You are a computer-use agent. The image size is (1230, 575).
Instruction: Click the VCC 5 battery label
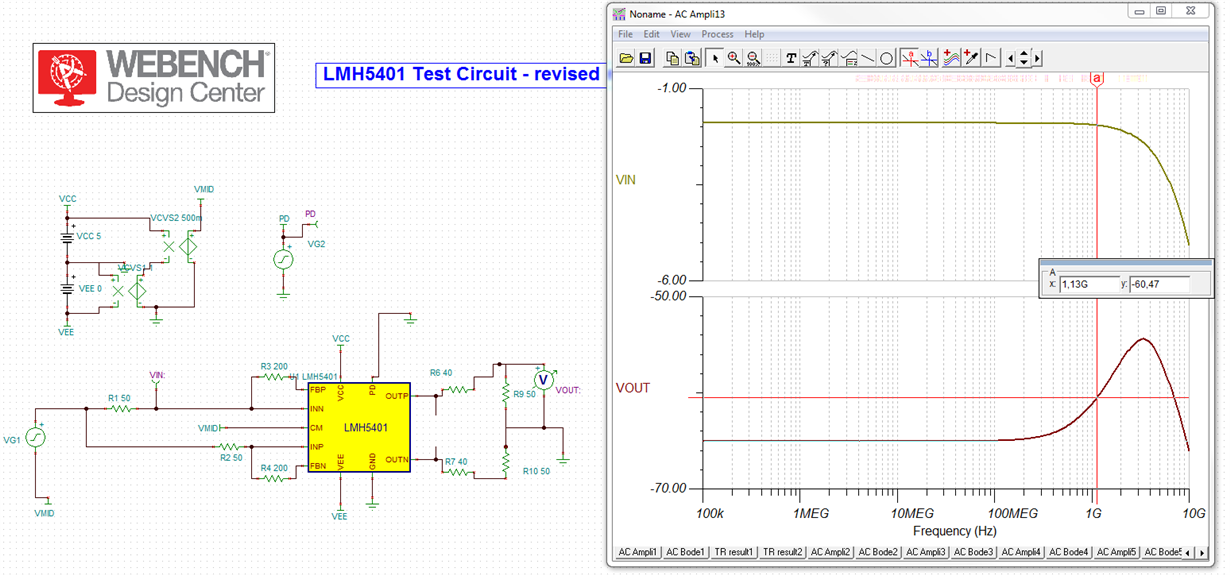tap(89, 236)
